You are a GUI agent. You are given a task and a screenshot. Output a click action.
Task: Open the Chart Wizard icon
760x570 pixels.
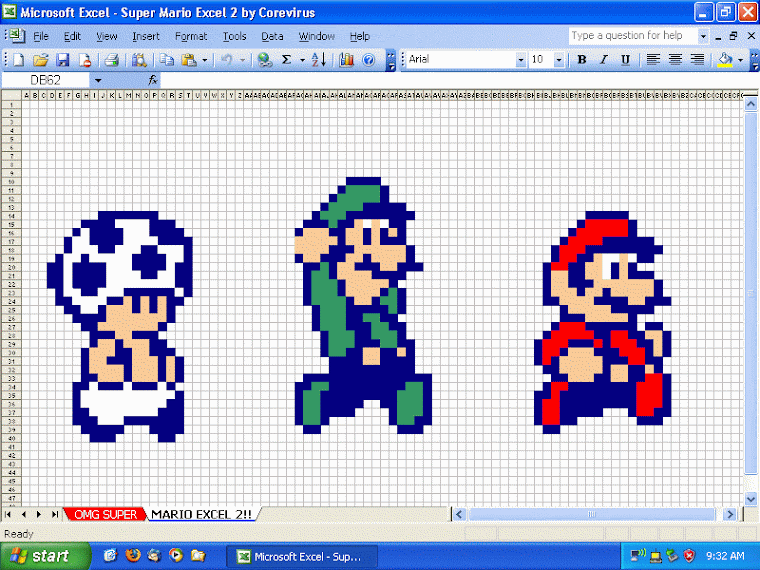pos(346,60)
